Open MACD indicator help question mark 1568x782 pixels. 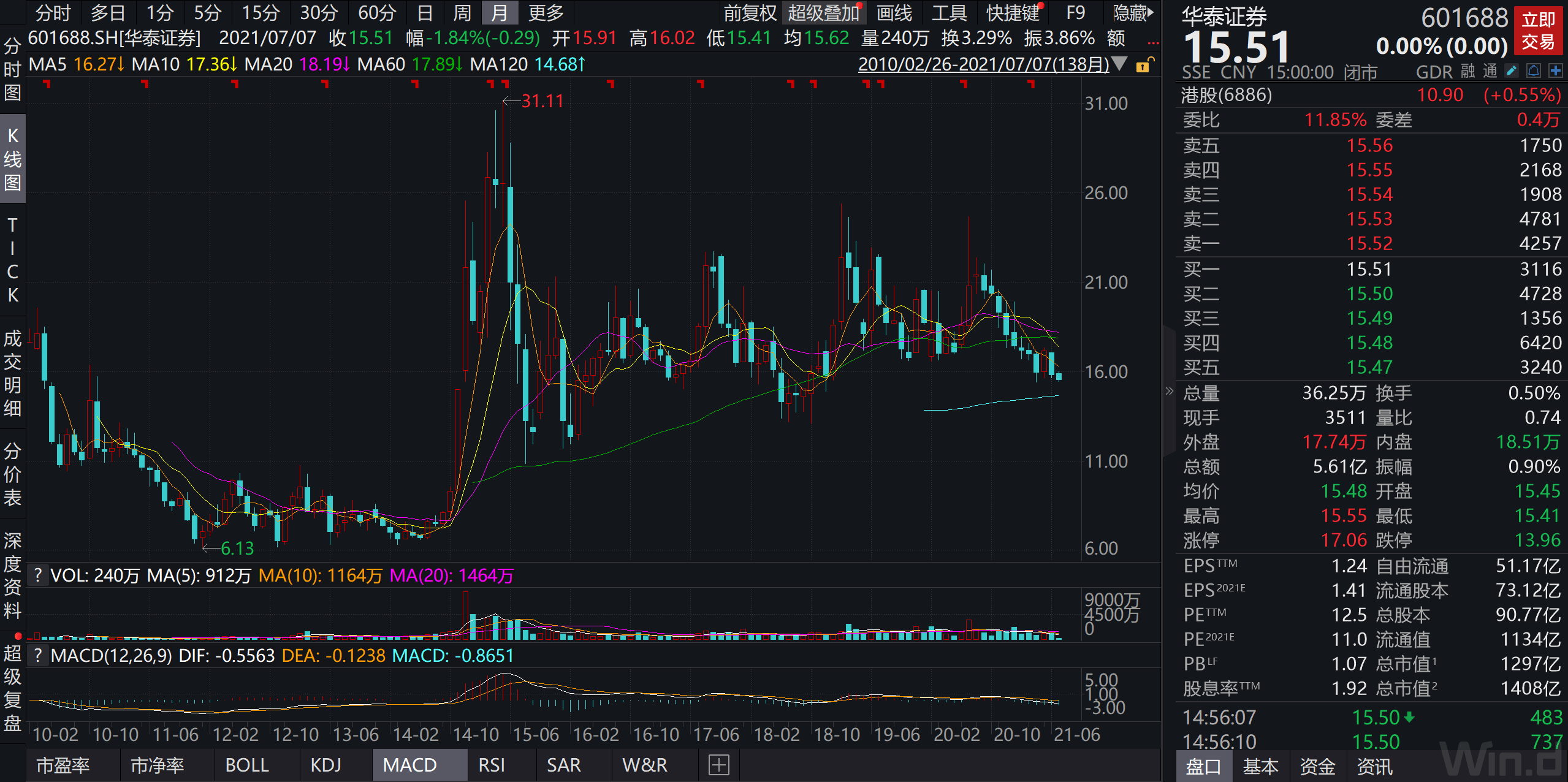(x=38, y=655)
